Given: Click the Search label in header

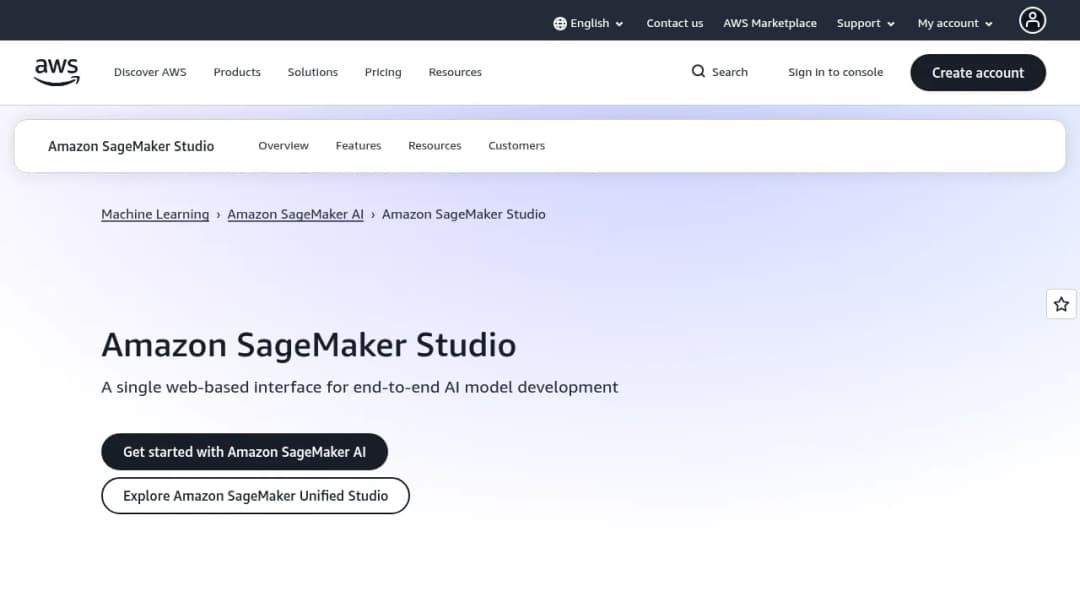Looking at the screenshot, I should [729, 72].
